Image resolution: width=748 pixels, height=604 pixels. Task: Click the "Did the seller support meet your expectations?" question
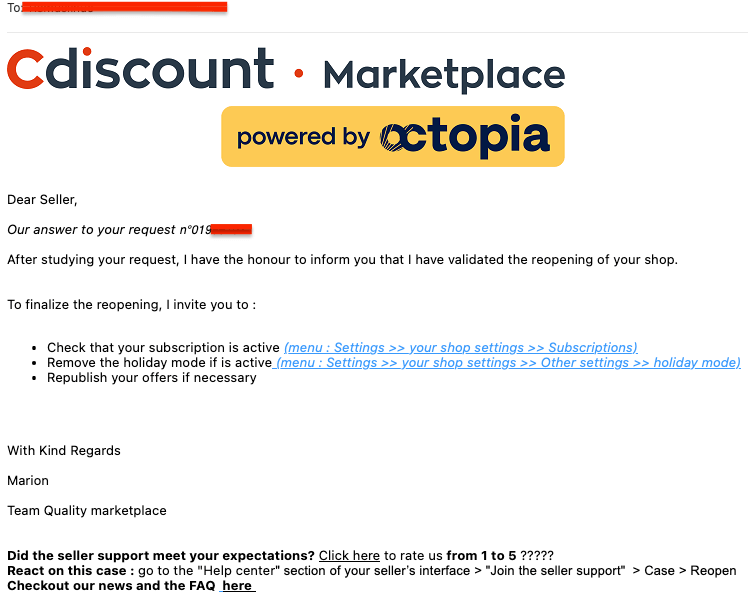pyautogui.click(x=161, y=556)
